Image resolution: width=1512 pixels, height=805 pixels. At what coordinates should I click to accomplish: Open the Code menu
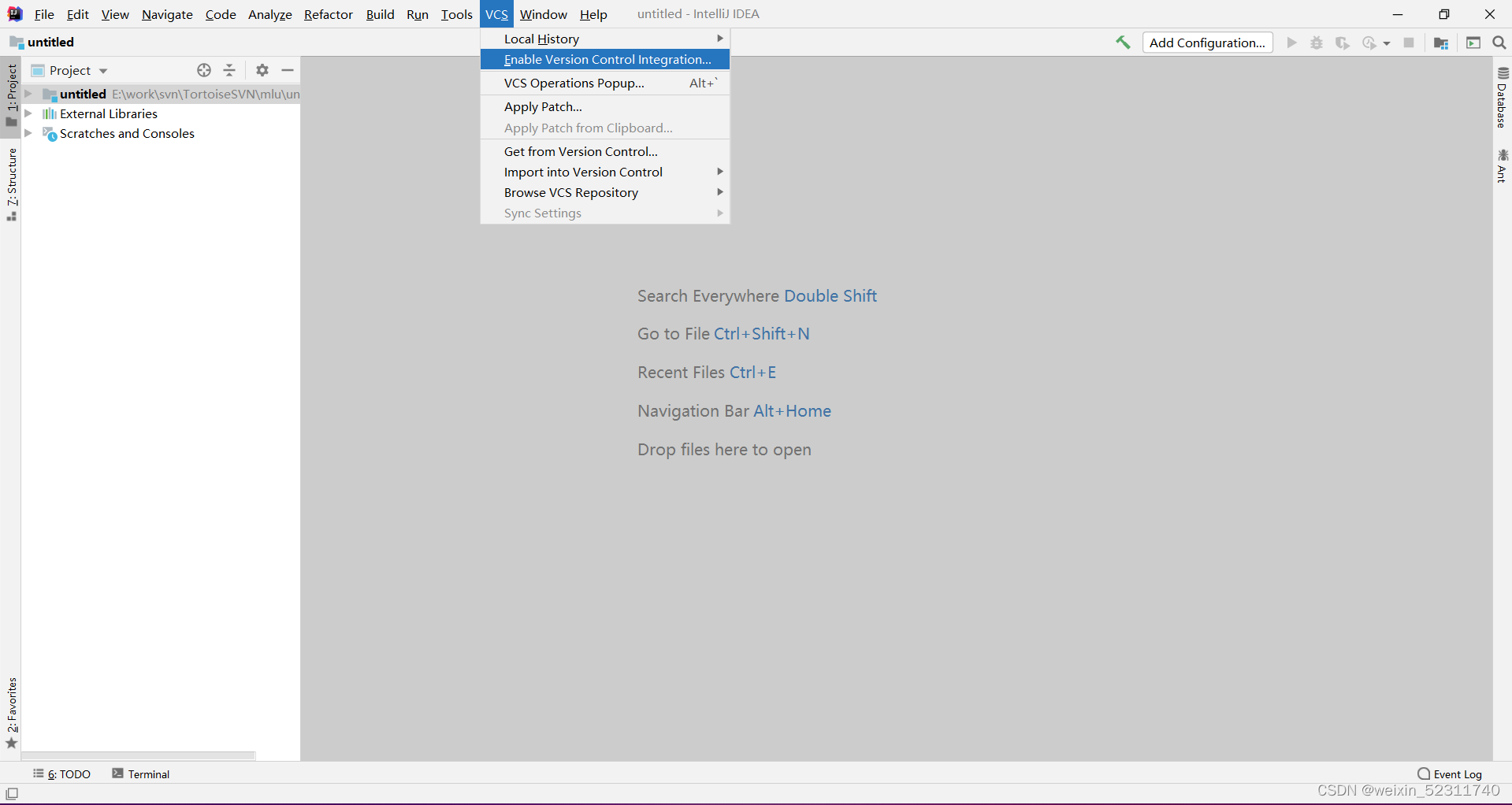221,14
